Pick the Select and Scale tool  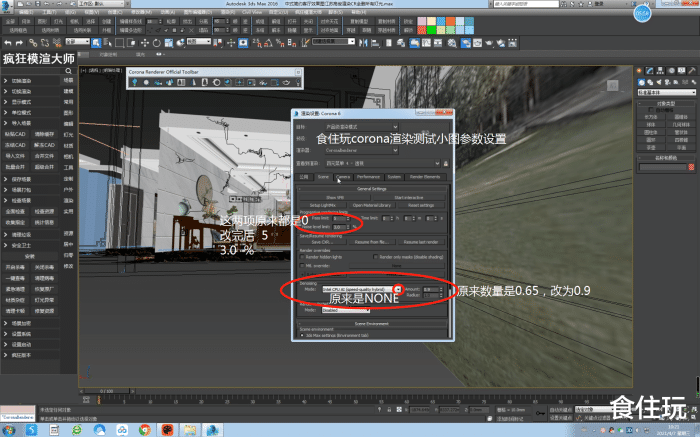(x=169, y=43)
